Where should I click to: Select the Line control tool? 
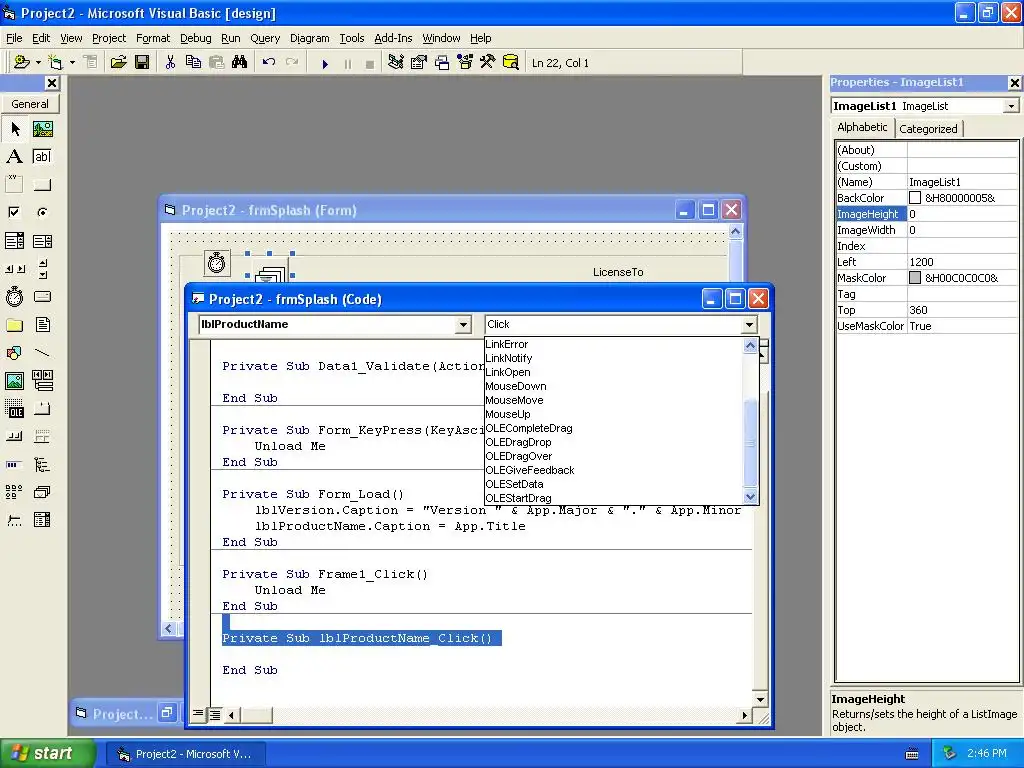coord(42,353)
